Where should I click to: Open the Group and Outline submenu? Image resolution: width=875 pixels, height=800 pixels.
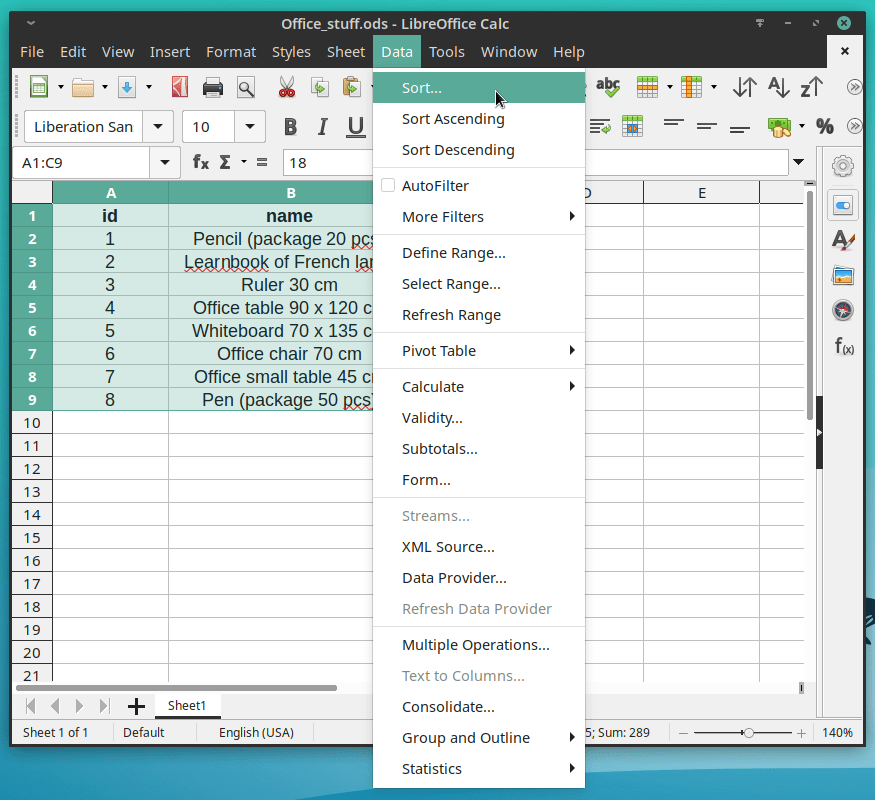pyautogui.click(x=479, y=738)
